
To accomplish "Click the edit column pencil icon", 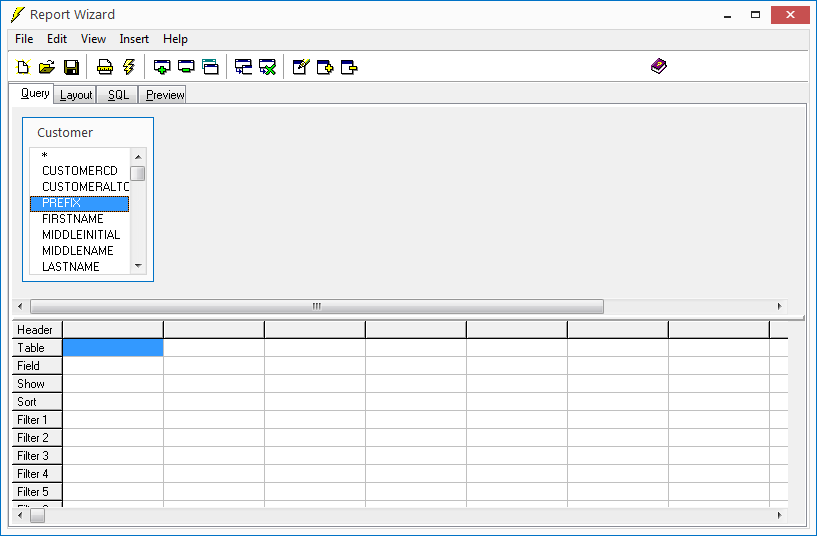I will 301,67.
